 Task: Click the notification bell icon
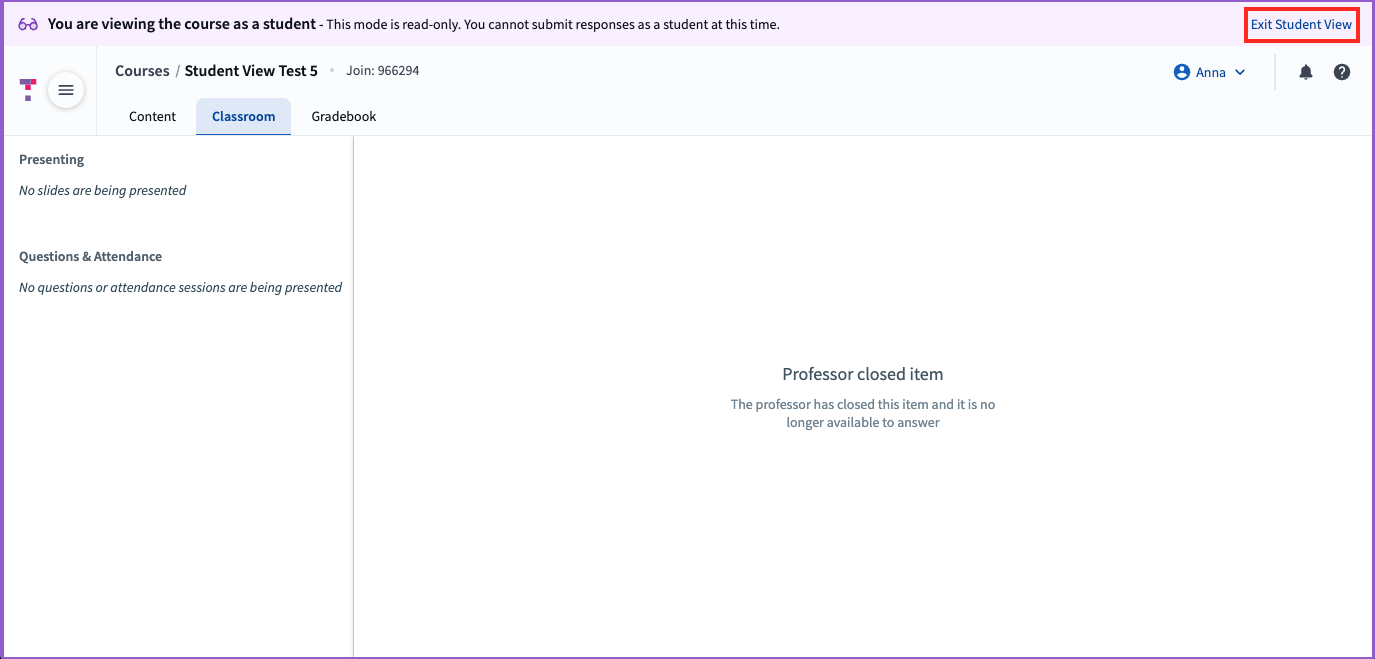tap(1305, 71)
